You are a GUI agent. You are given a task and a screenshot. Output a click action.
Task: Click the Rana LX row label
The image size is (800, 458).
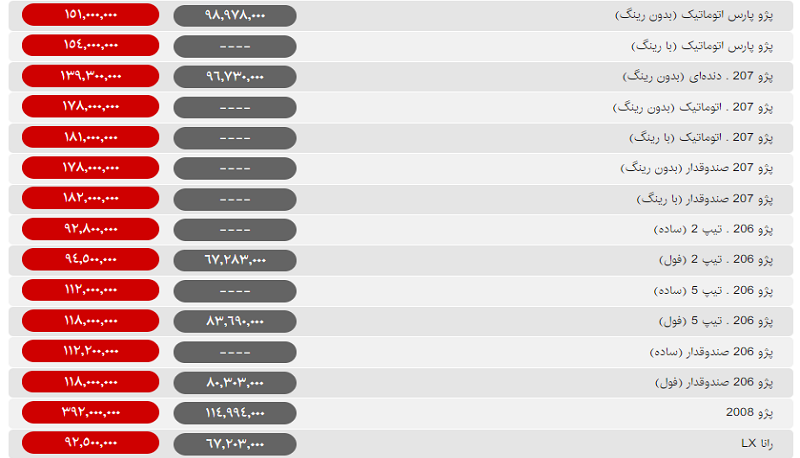tap(757, 443)
